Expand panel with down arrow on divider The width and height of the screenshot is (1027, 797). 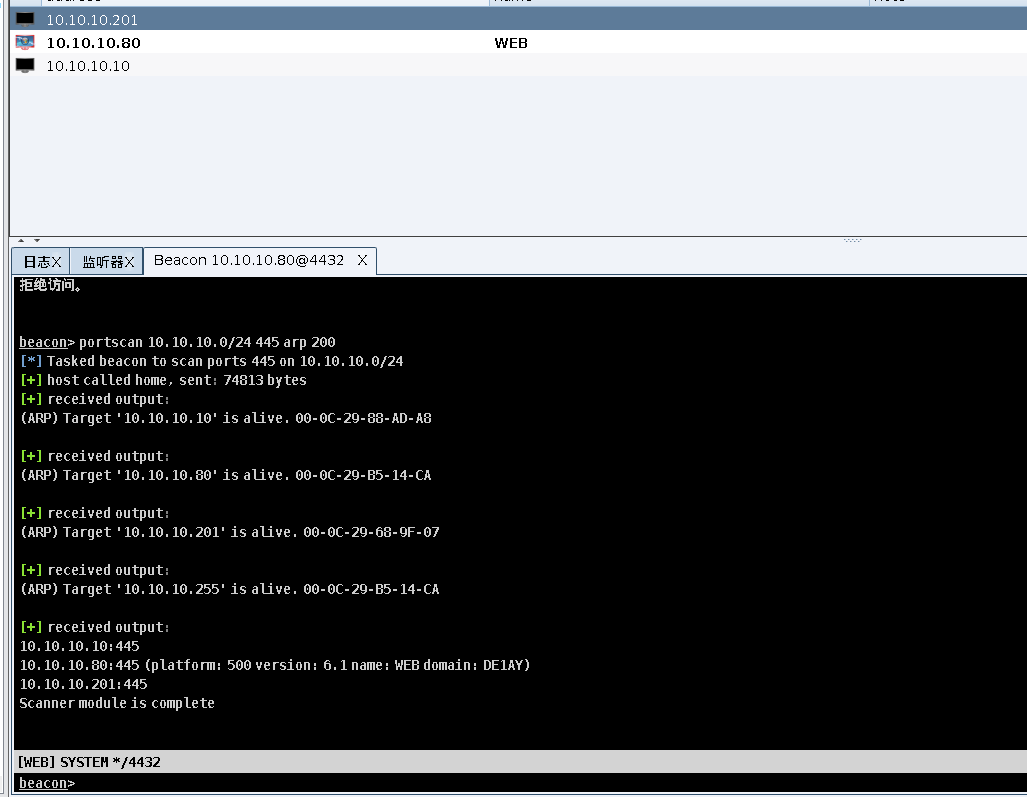[37, 240]
